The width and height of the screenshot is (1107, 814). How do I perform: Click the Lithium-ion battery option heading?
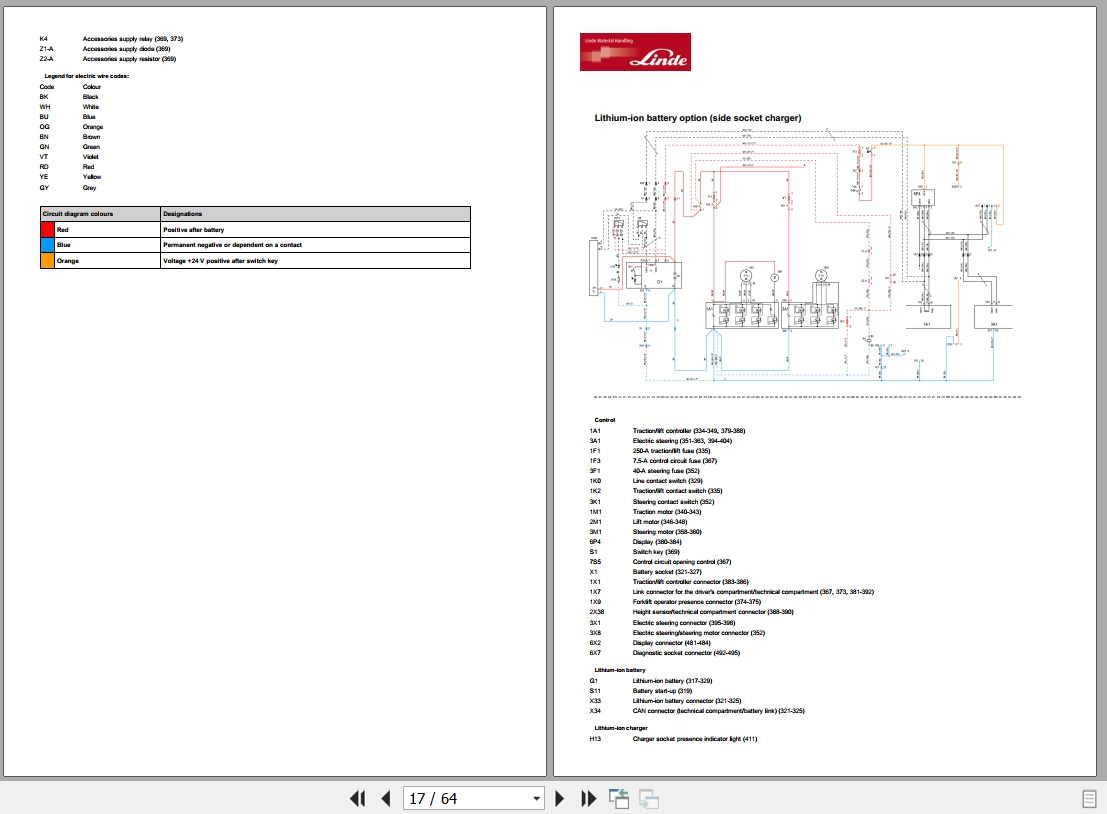(x=698, y=118)
